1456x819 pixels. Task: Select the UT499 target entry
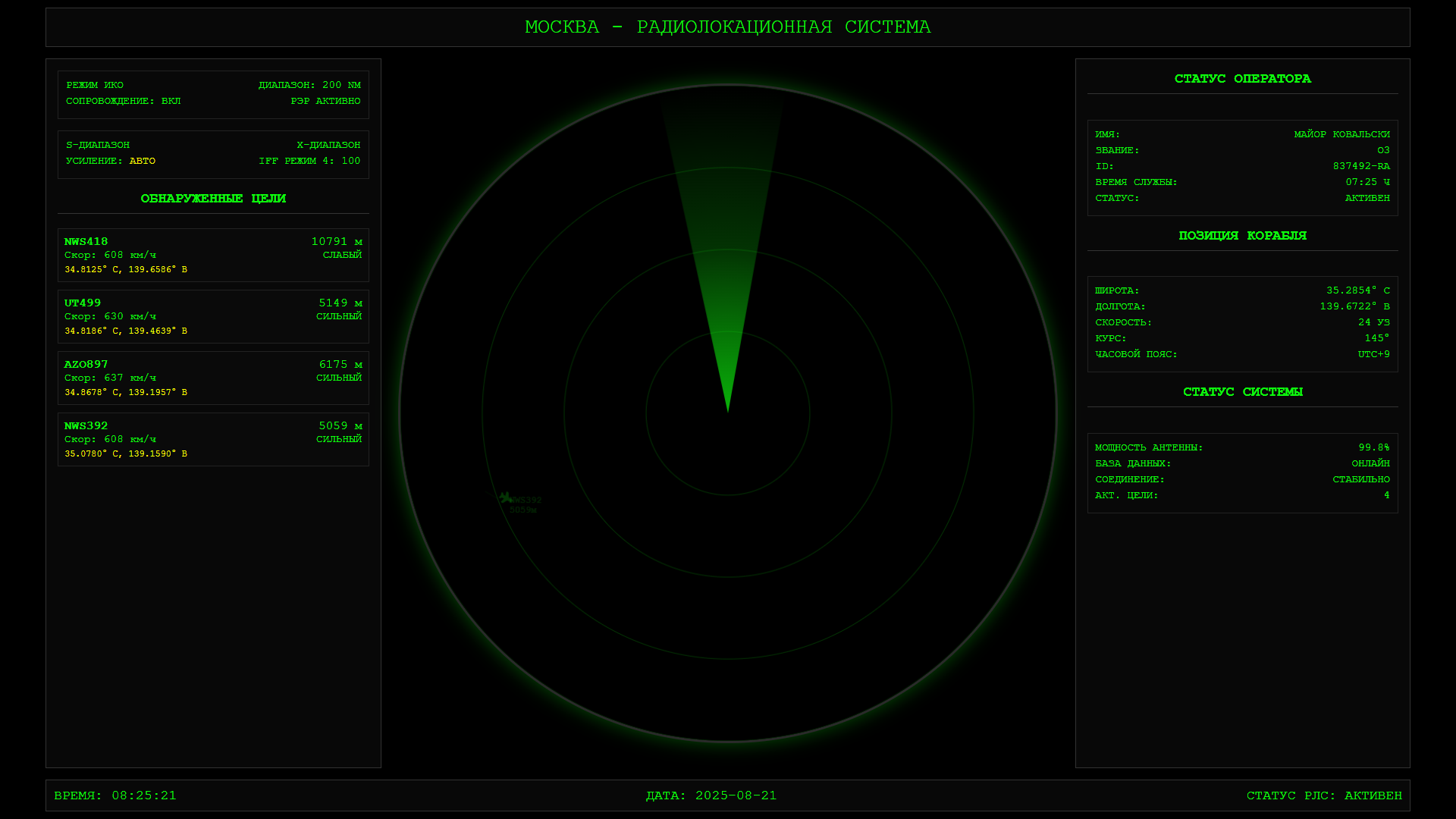pyautogui.click(x=213, y=315)
